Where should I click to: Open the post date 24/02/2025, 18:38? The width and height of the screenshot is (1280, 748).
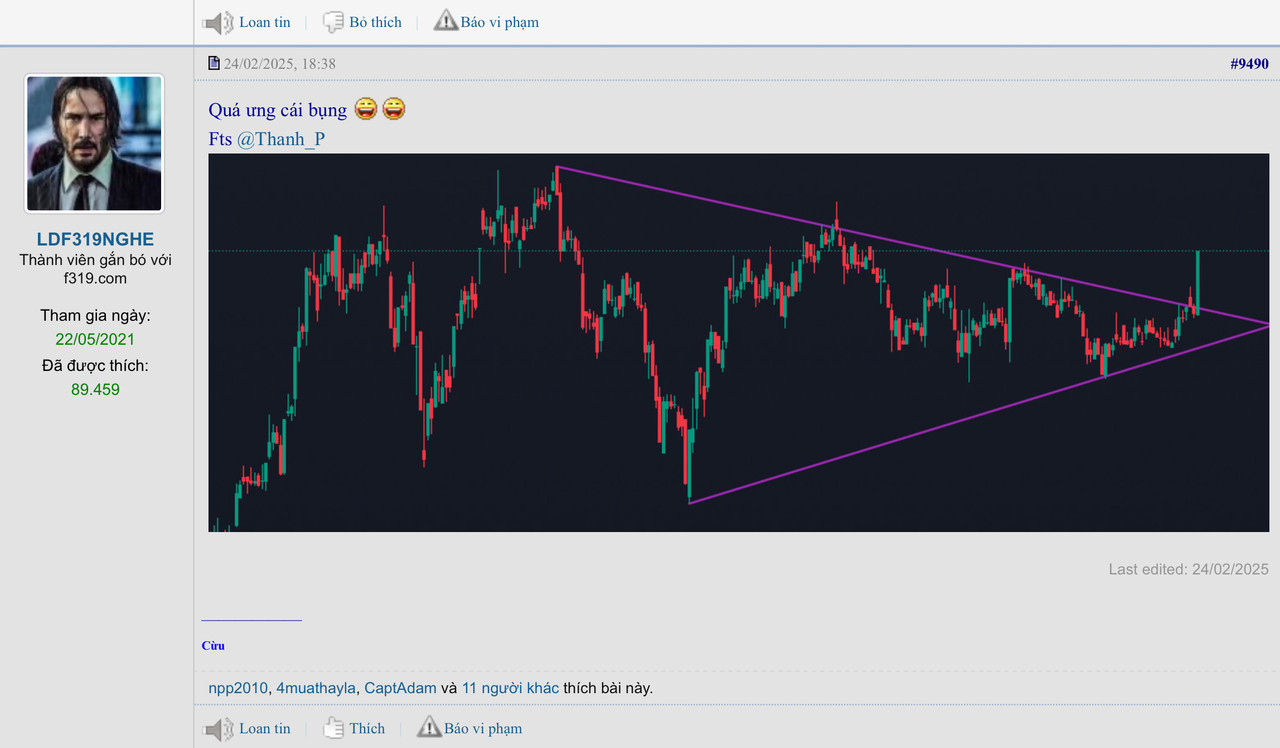[280, 64]
